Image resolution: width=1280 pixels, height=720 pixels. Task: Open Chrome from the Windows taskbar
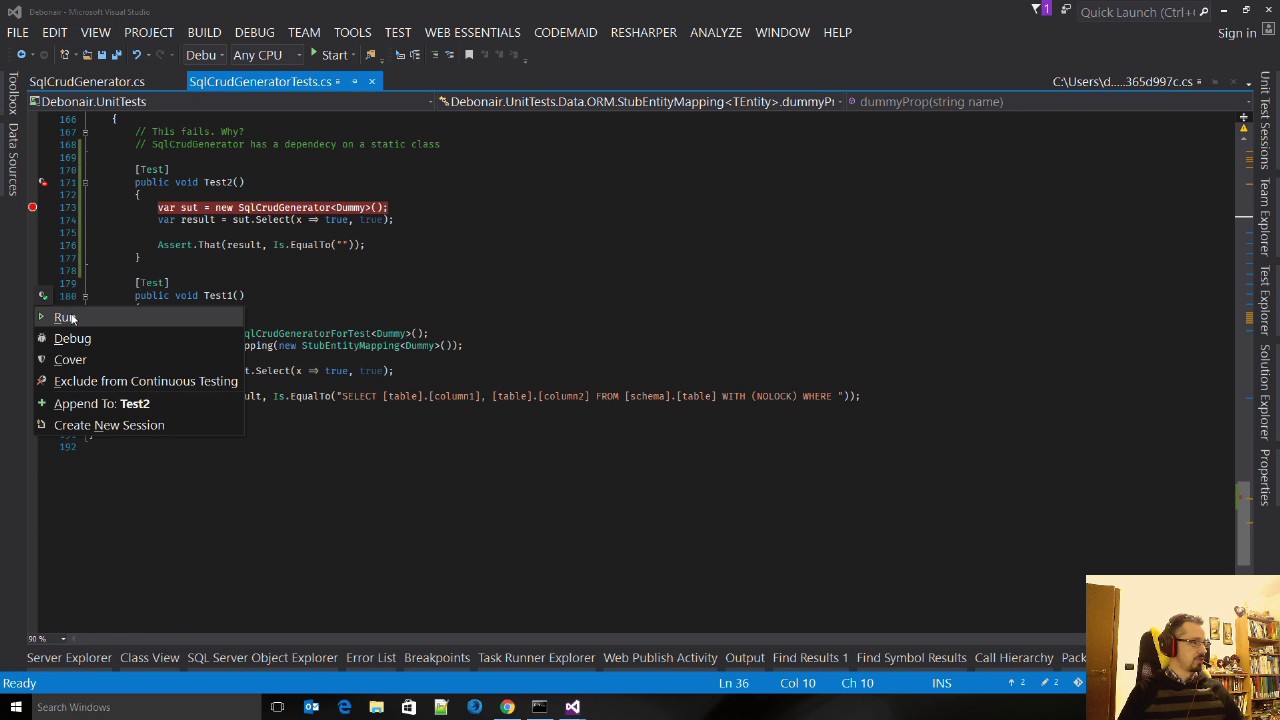pos(507,707)
